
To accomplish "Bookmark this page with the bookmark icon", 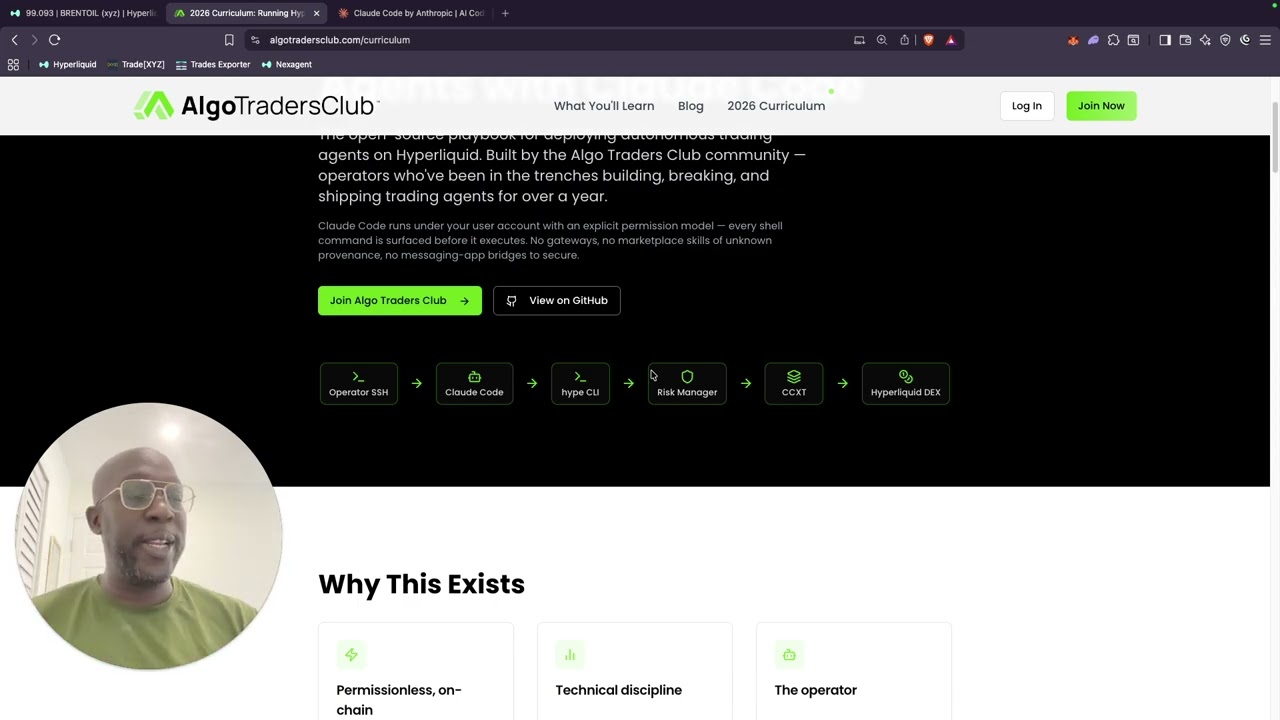I will click(x=229, y=40).
